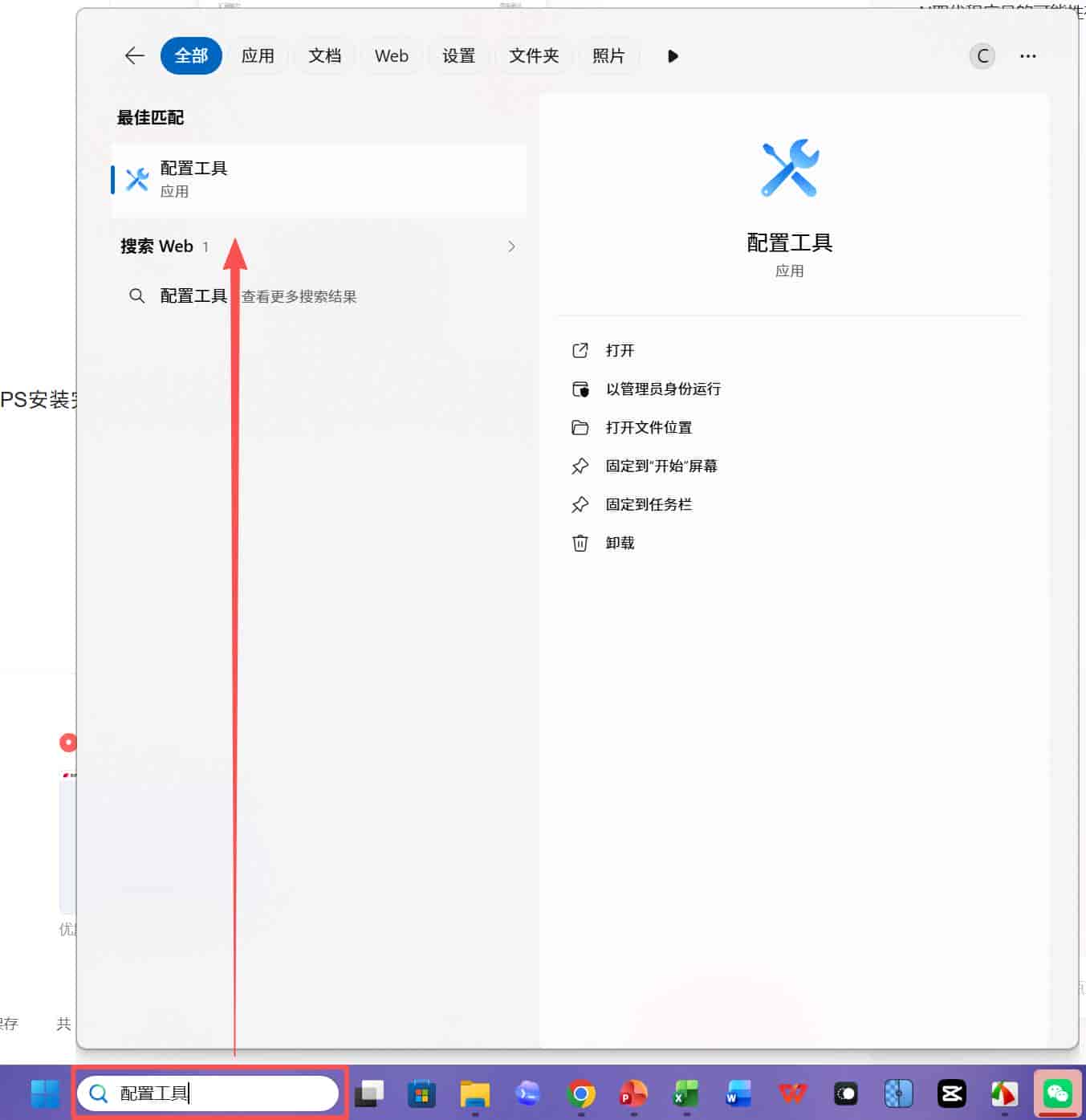Switch to the Web filter tab
The height and width of the screenshot is (1120, 1086).
pos(392,55)
